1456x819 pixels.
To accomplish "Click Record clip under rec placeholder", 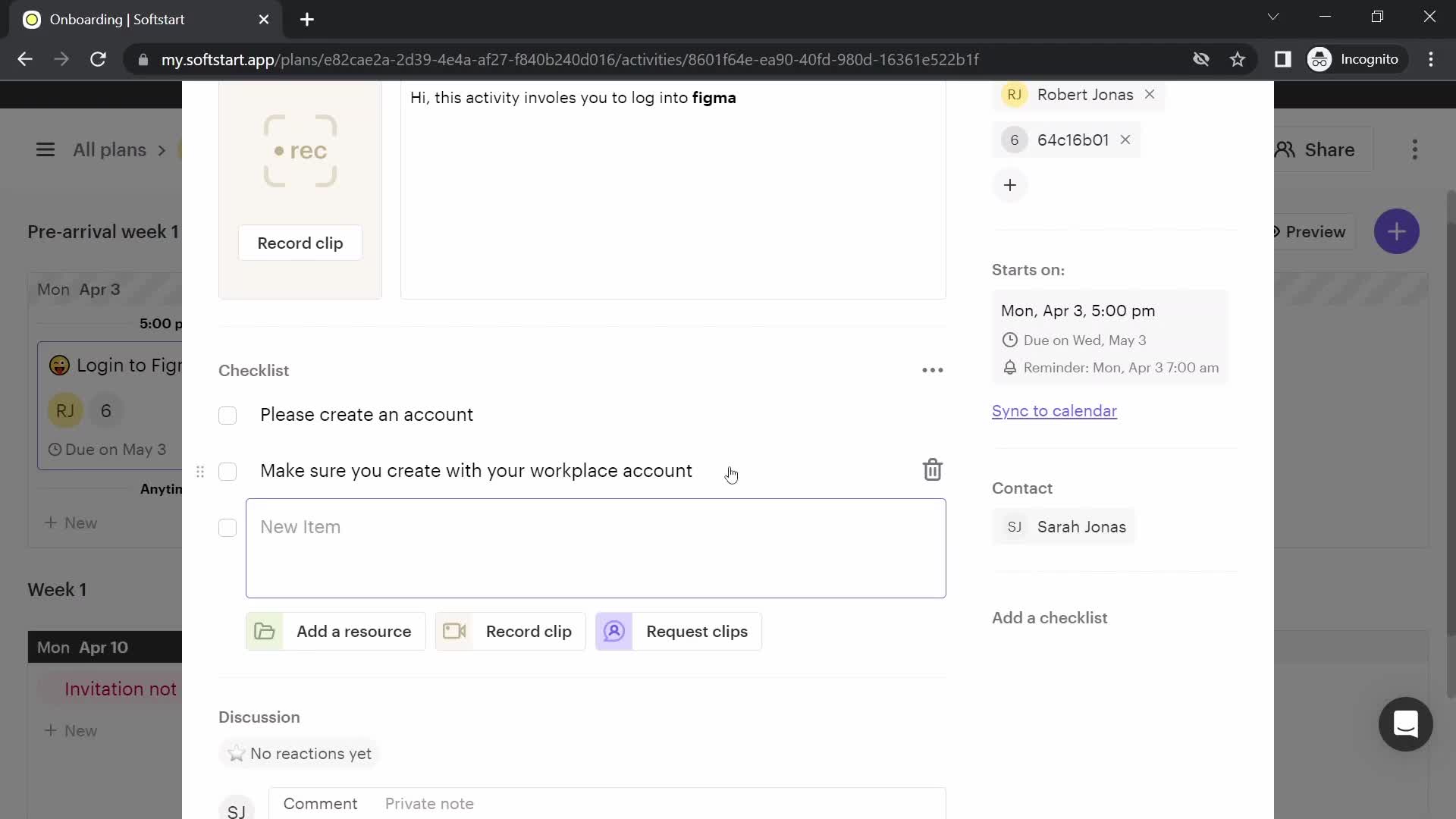I will [x=300, y=243].
